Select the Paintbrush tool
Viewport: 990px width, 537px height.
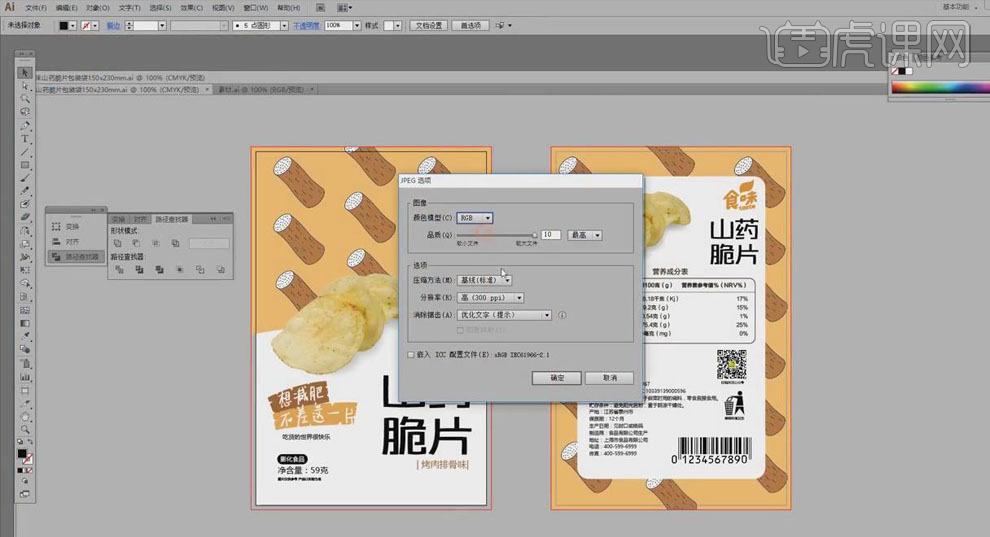[x=25, y=179]
